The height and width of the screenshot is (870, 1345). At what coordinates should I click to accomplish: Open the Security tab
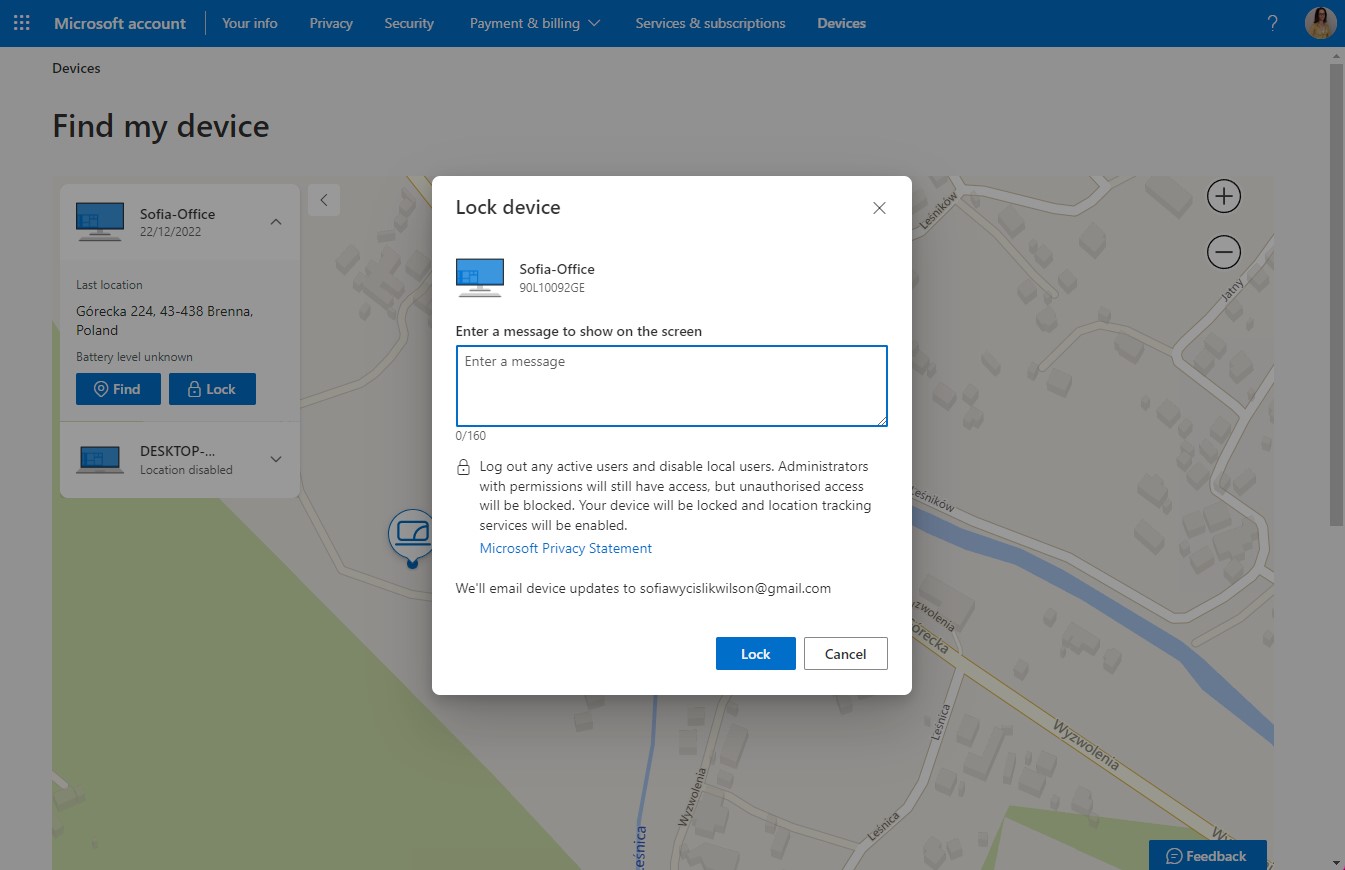tap(409, 23)
